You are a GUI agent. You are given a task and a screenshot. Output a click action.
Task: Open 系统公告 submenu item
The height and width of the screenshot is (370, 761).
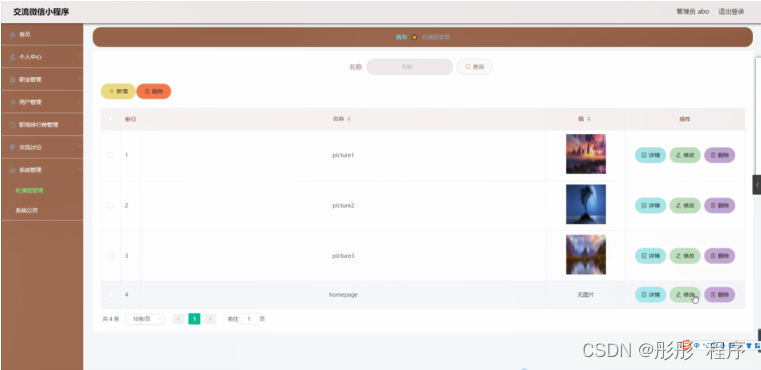(x=27, y=211)
